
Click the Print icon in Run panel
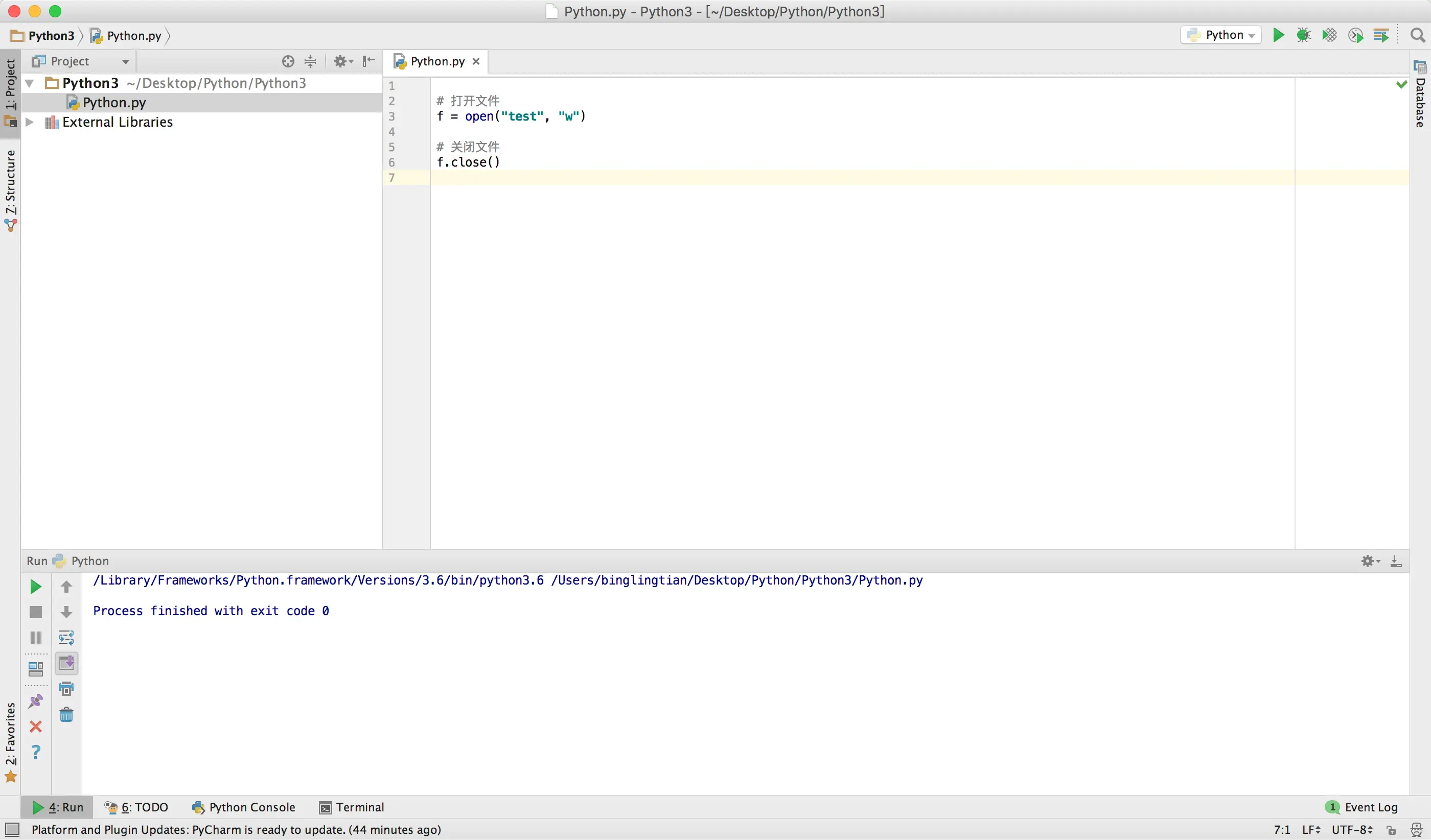click(66, 689)
